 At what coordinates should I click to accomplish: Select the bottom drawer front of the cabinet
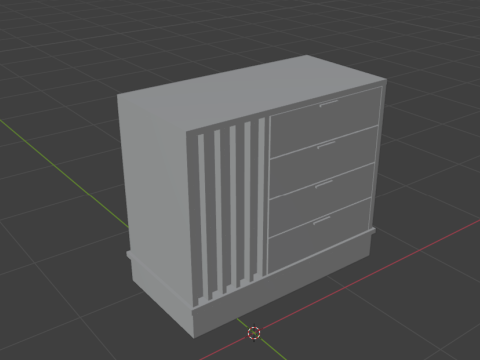tap(318, 236)
